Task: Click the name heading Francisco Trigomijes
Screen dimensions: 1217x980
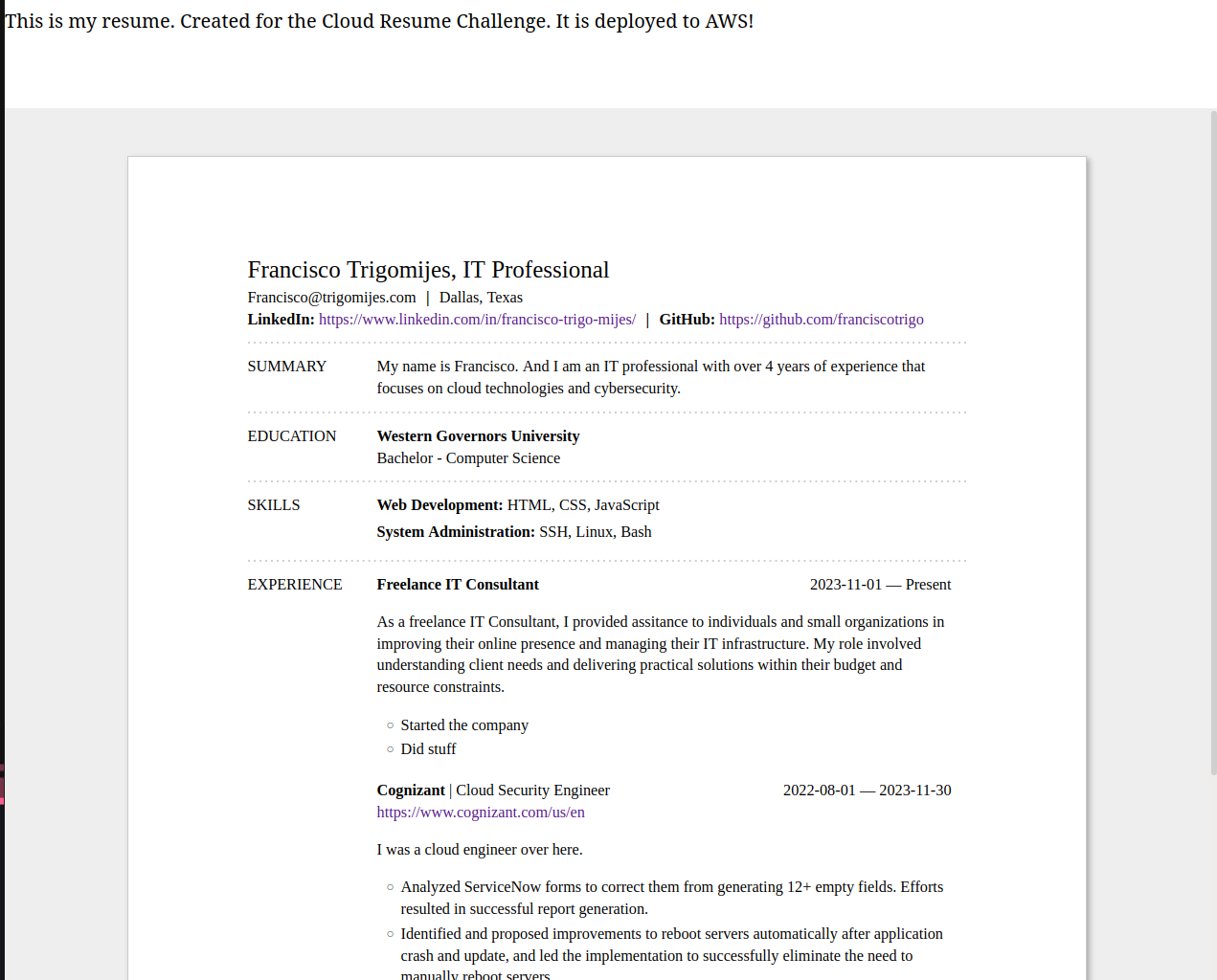Action: pos(428,270)
